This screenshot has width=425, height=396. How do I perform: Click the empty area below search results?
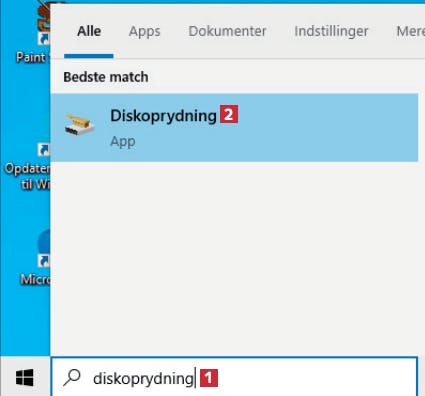pyautogui.click(x=234, y=258)
